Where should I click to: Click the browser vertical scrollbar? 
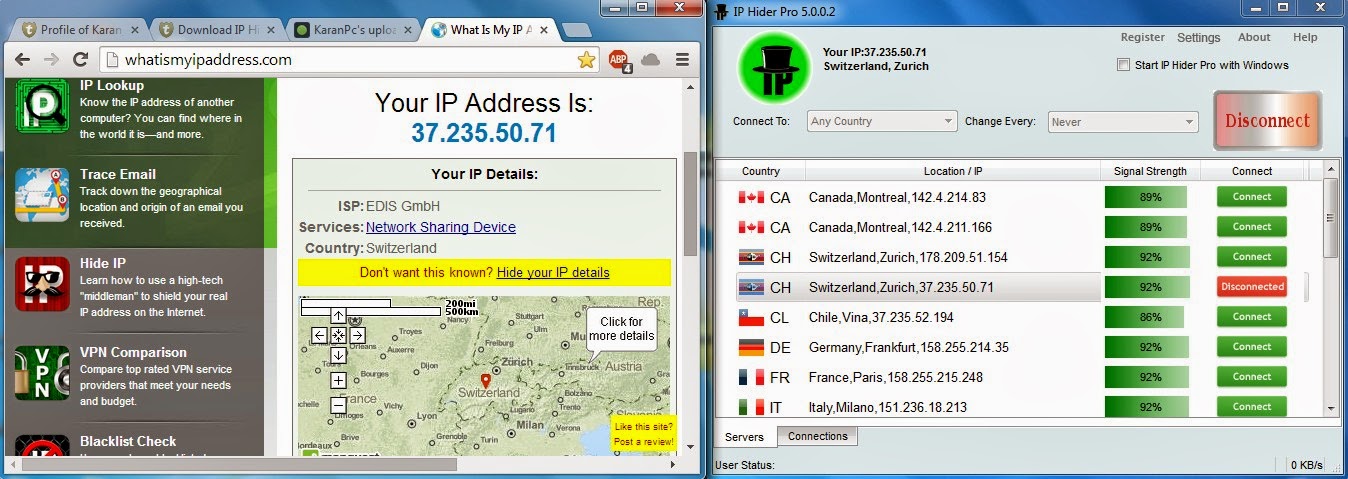(690, 205)
